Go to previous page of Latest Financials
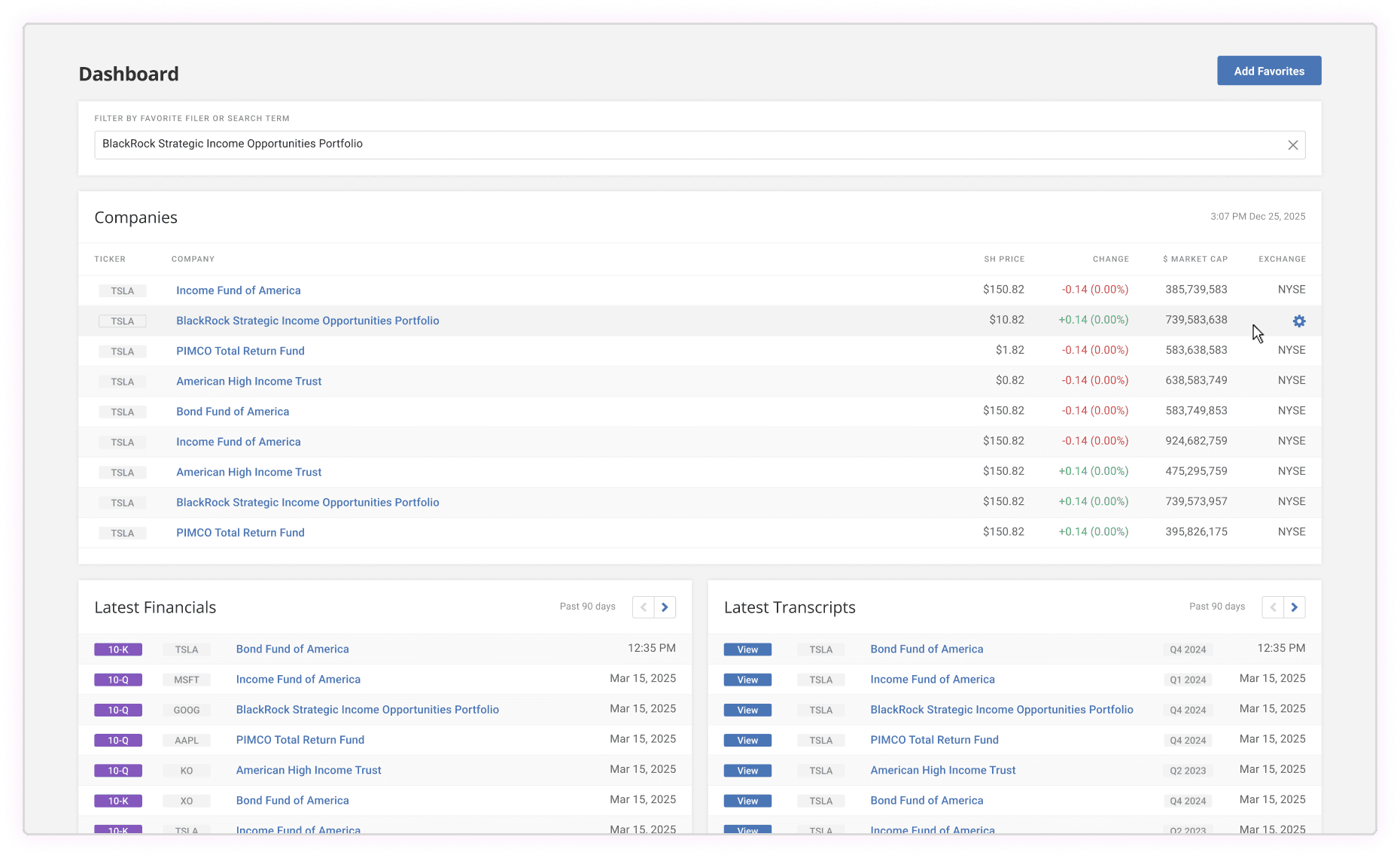Image resolution: width=1400 pixels, height=858 pixels. [x=644, y=607]
